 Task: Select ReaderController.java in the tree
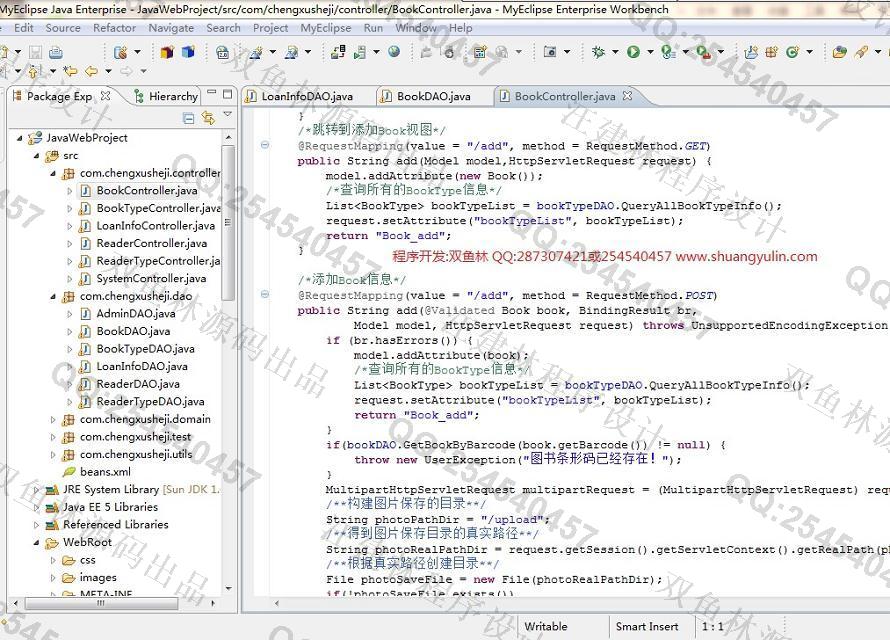(144, 243)
